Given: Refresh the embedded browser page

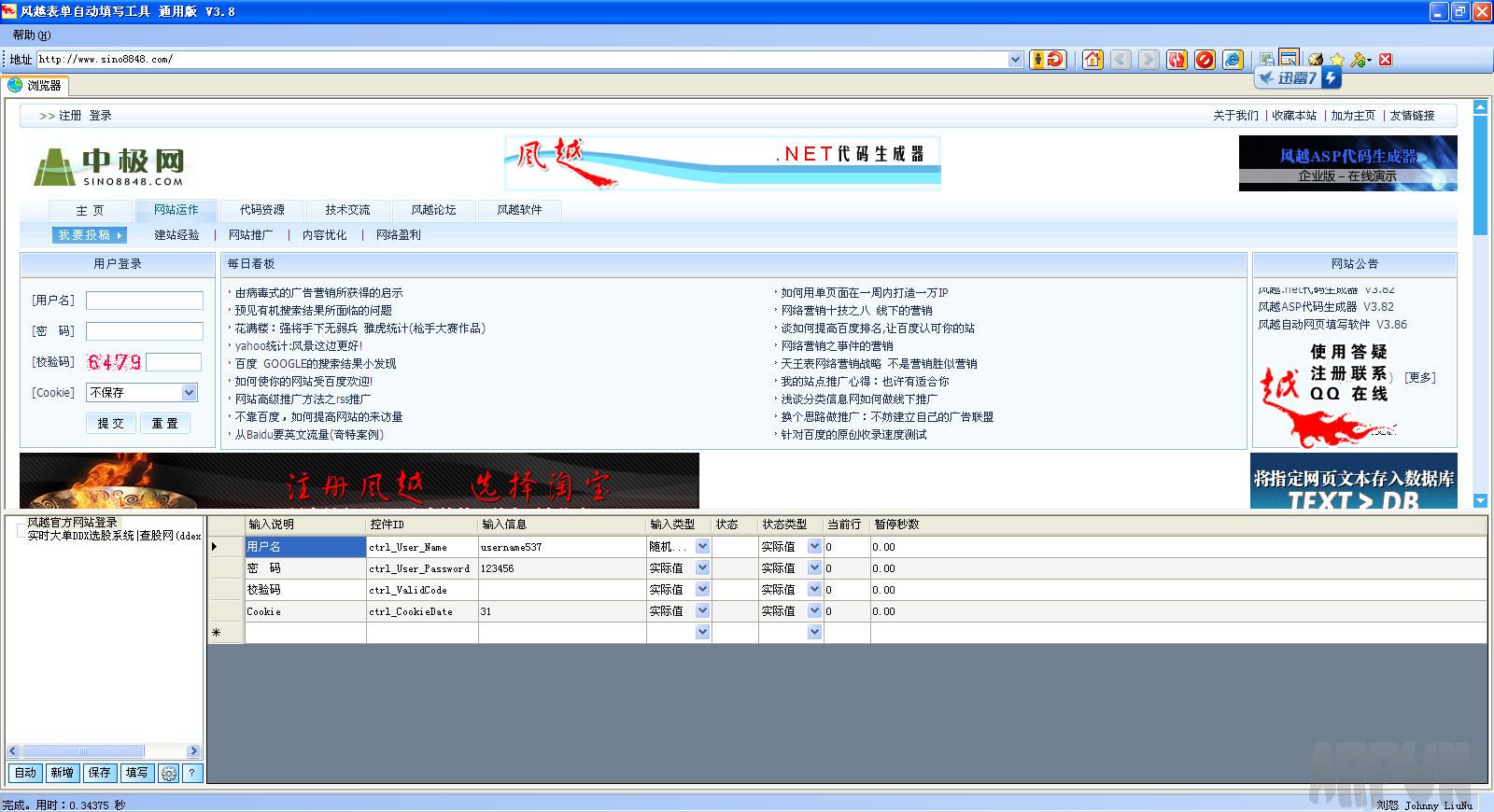Looking at the screenshot, I should click(1177, 60).
